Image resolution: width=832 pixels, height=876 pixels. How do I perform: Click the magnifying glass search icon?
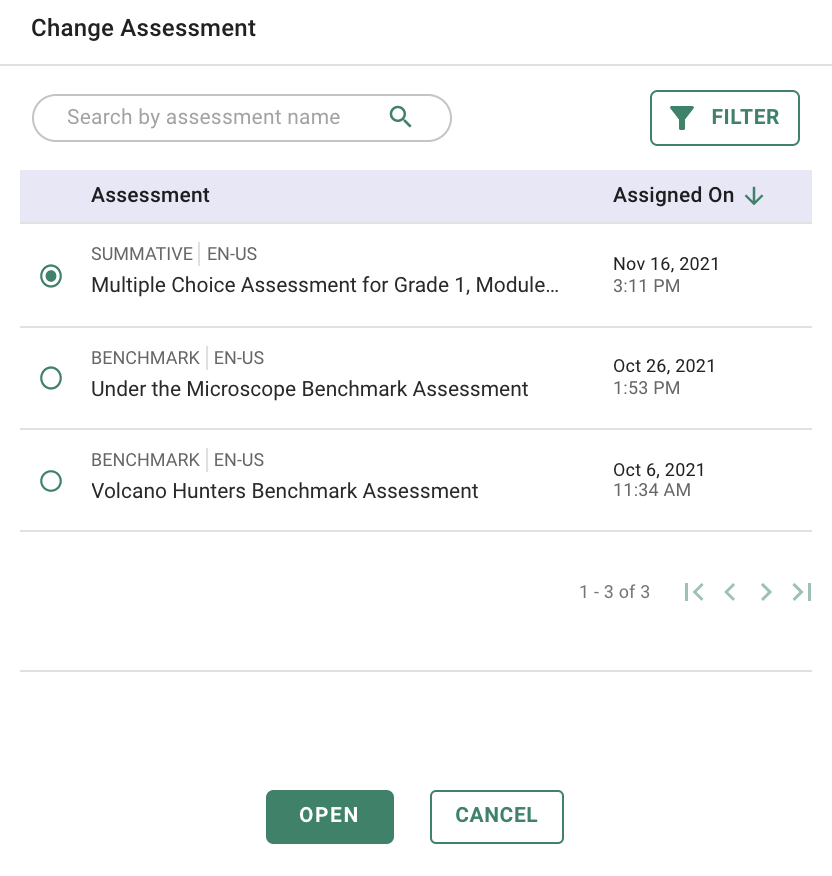point(401,117)
